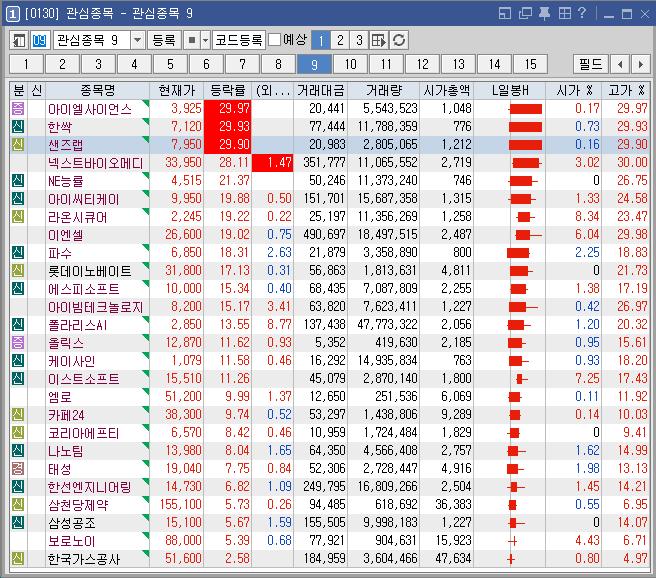
Task: Select the 폴라리스AI stock name
Action: [78, 325]
